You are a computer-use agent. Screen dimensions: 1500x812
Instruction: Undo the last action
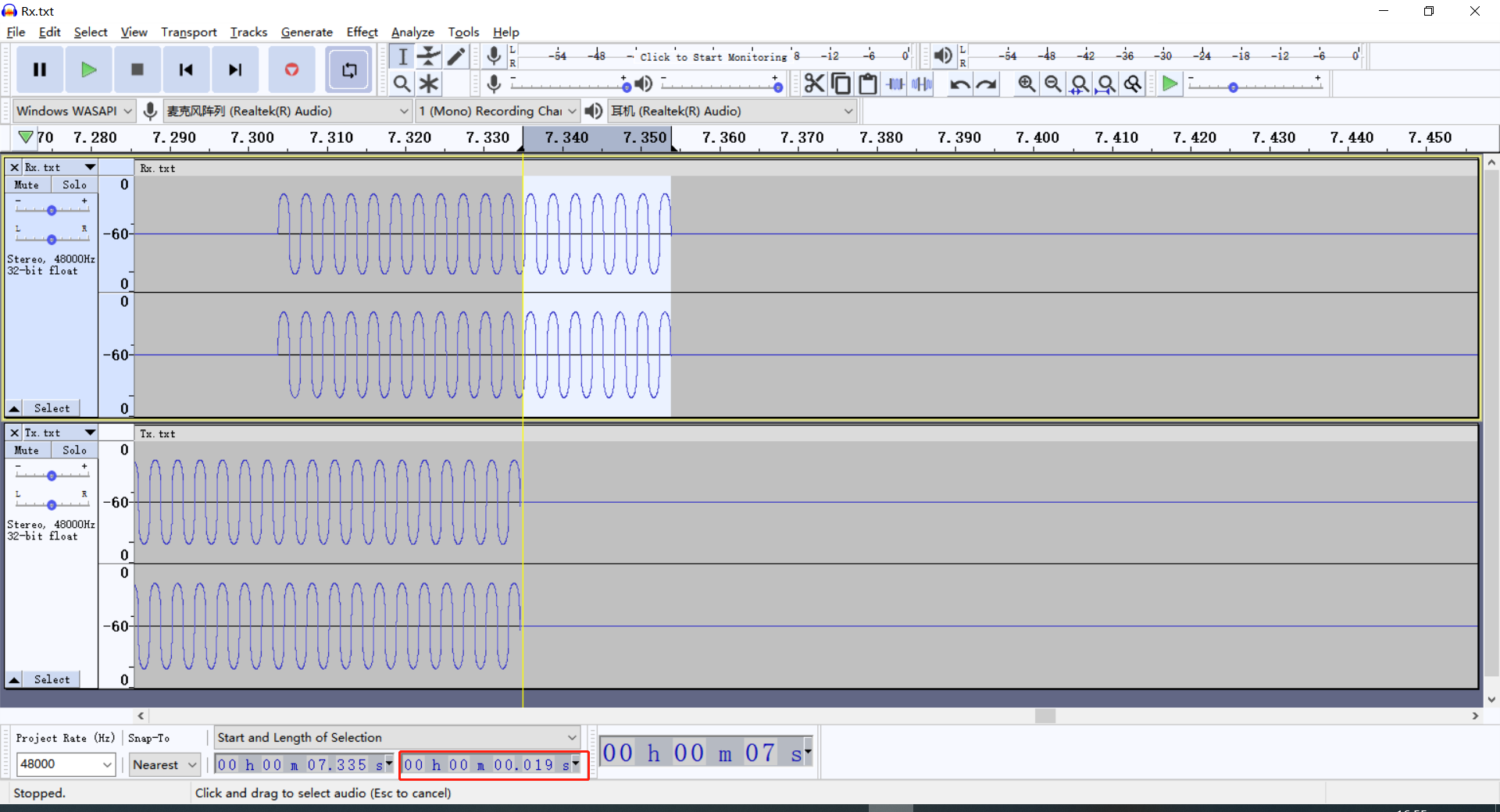tap(959, 84)
